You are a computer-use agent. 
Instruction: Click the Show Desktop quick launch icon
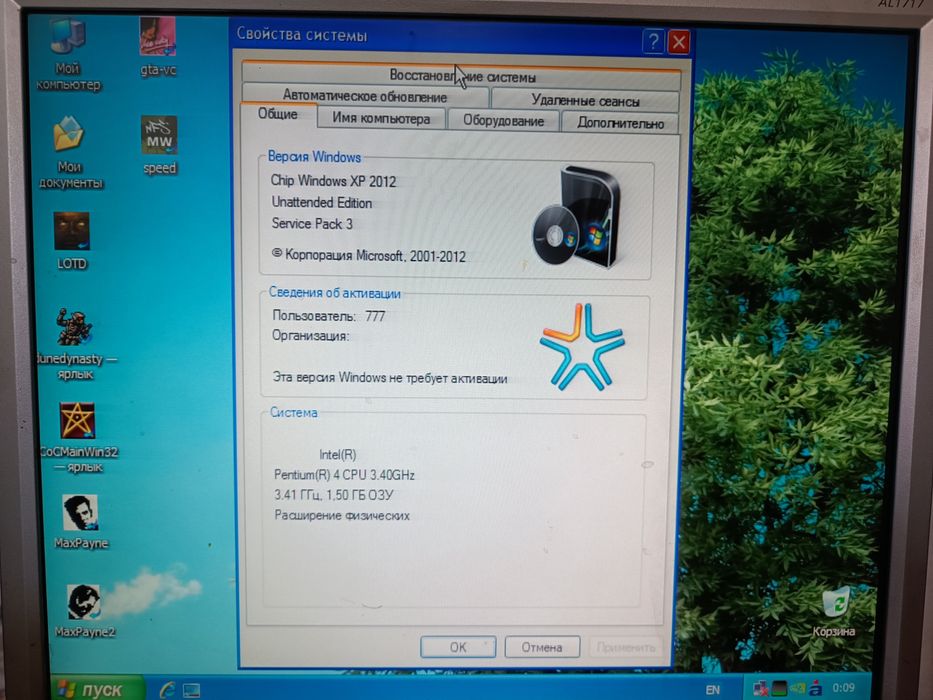click(x=192, y=690)
